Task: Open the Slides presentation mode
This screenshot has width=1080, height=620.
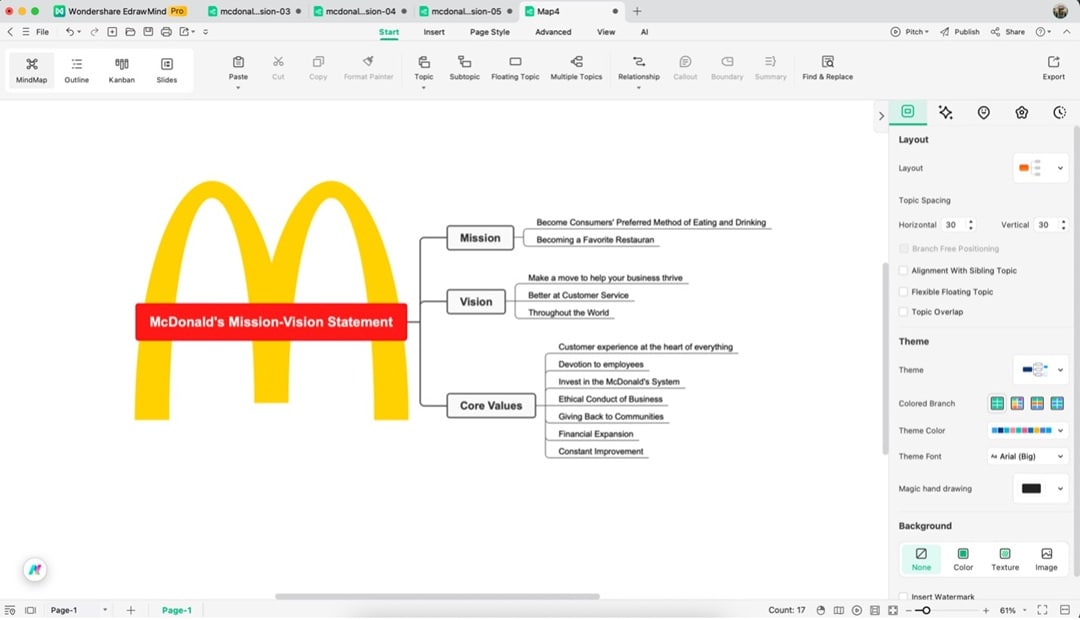Action: pos(166,68)
